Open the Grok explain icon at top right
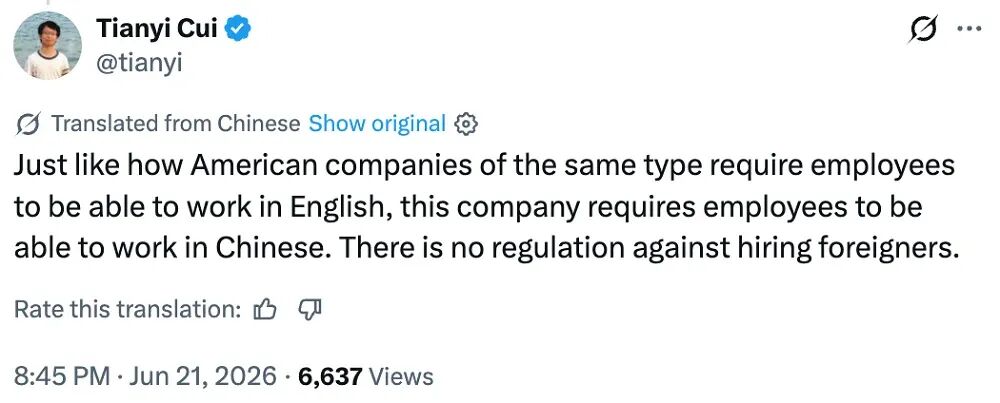Screen dimensions: 1000x403 pyautogui.click(x=923, y=29)
